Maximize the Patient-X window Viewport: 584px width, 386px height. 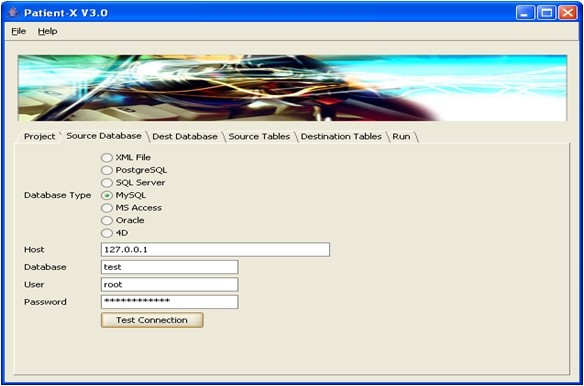pos(546,13)
